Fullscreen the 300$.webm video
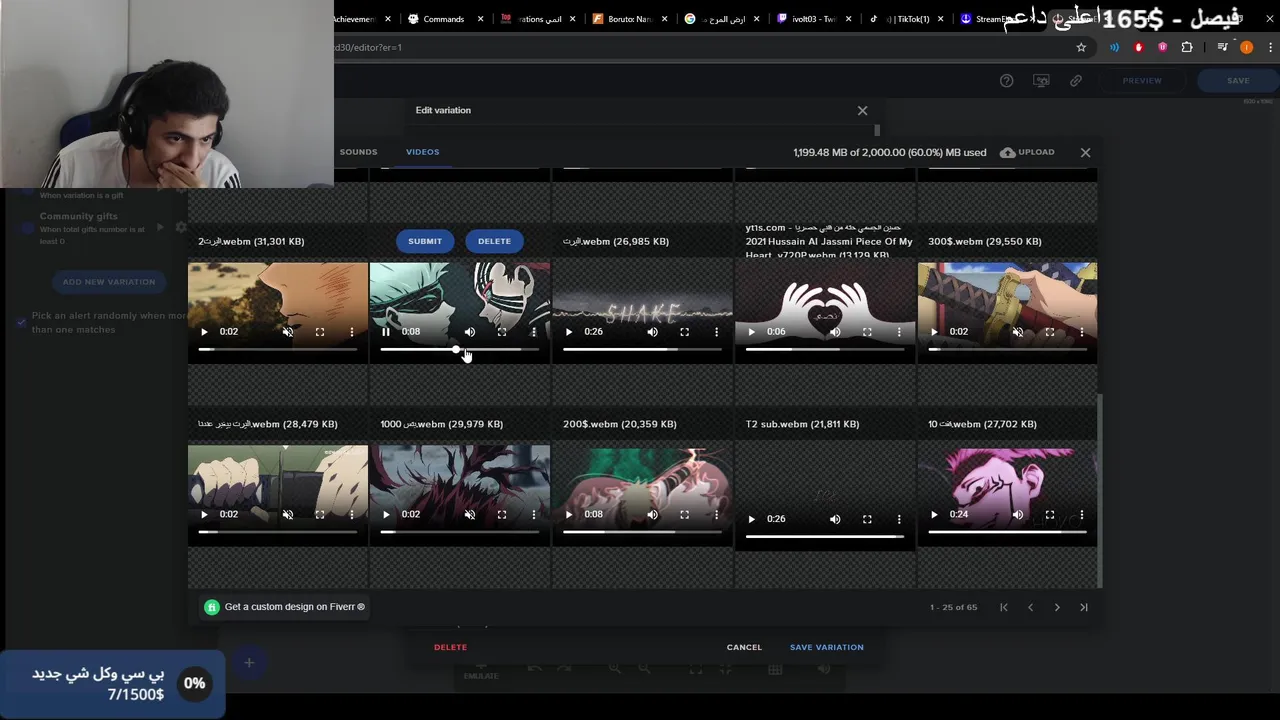 pos(1050,332)
